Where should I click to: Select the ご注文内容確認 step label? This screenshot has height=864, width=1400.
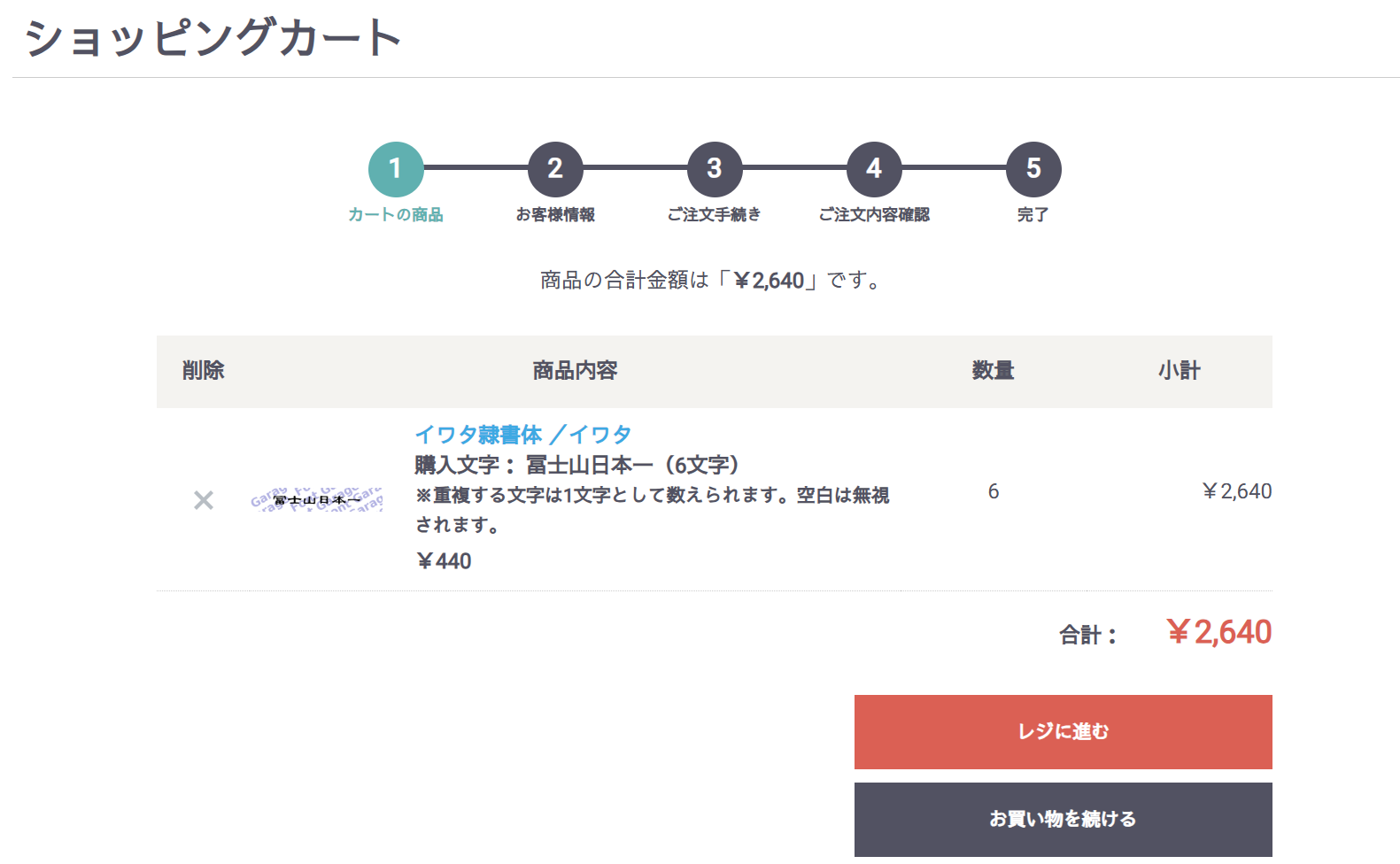click(x=874, y=215)
